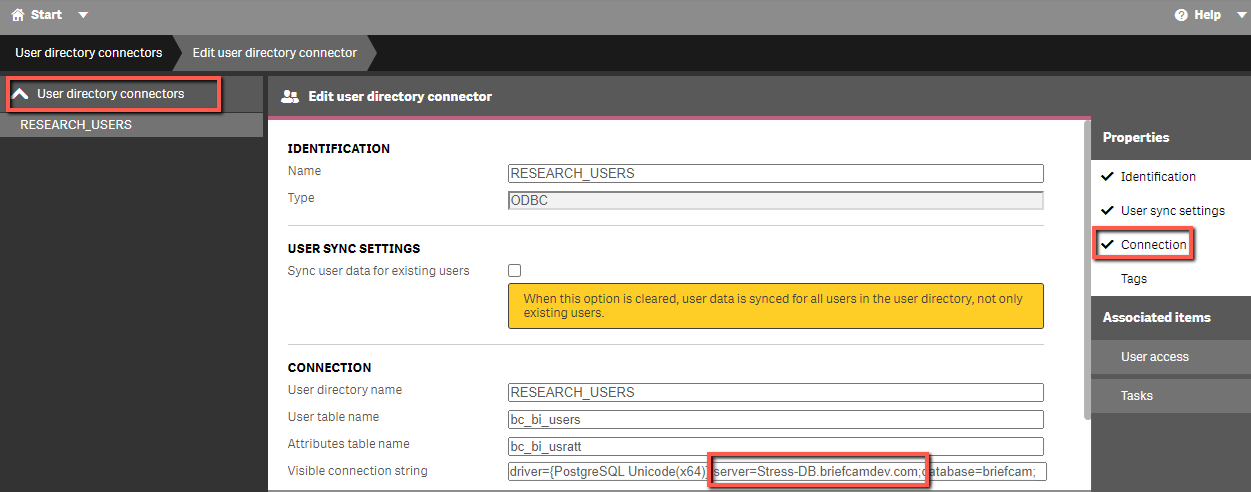
Task: Click the IDENTIFICATION section heading
Action: click(339, 149)
